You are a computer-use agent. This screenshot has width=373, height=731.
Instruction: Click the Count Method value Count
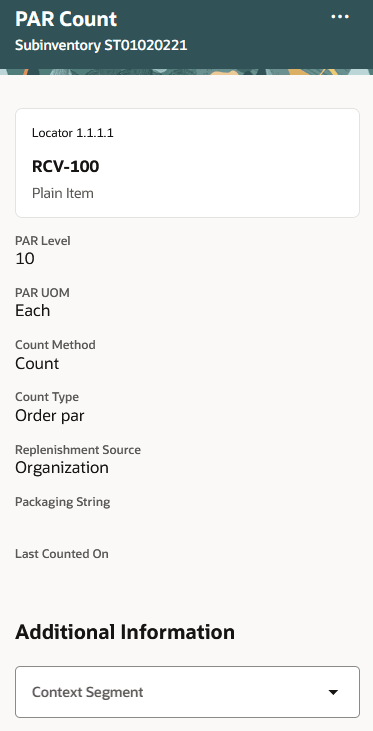click(37, 363)
